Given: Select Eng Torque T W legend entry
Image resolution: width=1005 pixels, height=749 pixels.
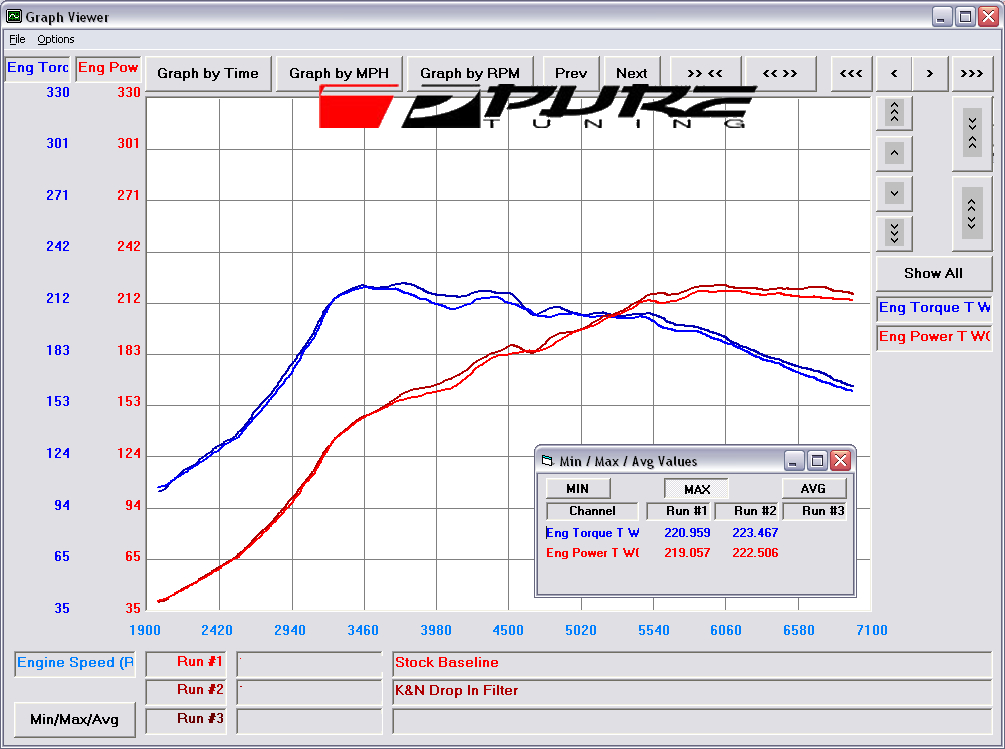Looking at the screenshot, I should click(934, 308).
